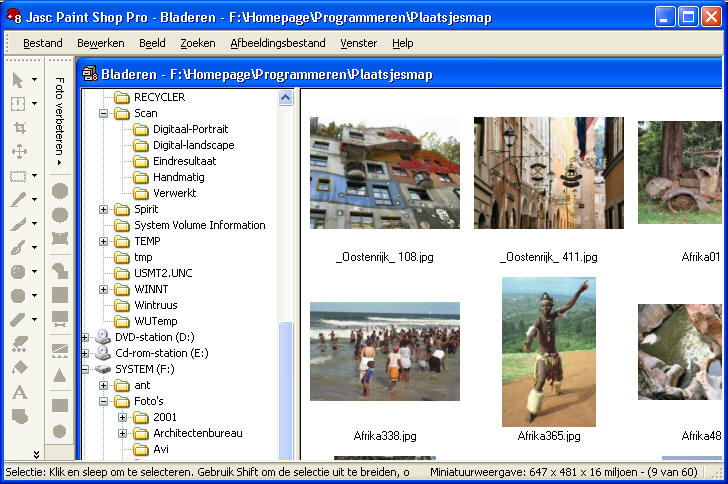728x484 pixels.
Task: Select the Digitaal-Portrait folder
Action: pyautogui.click(x=190, y=129)
